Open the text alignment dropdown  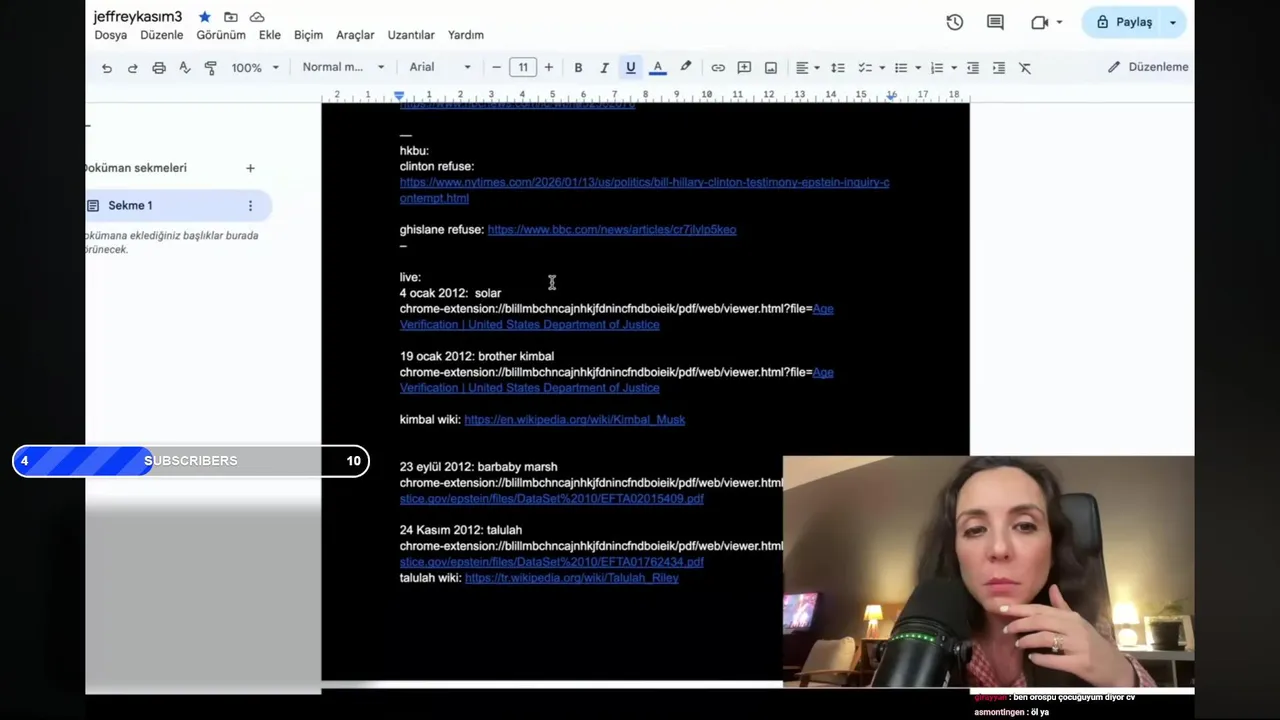tap(807, 67)
